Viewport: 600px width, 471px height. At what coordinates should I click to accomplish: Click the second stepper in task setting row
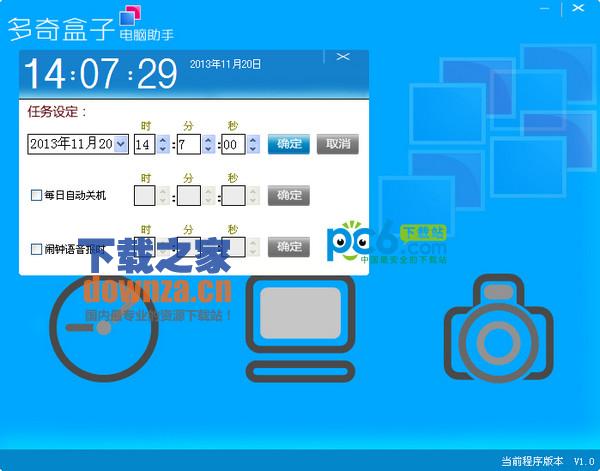(x=253, y=144)
